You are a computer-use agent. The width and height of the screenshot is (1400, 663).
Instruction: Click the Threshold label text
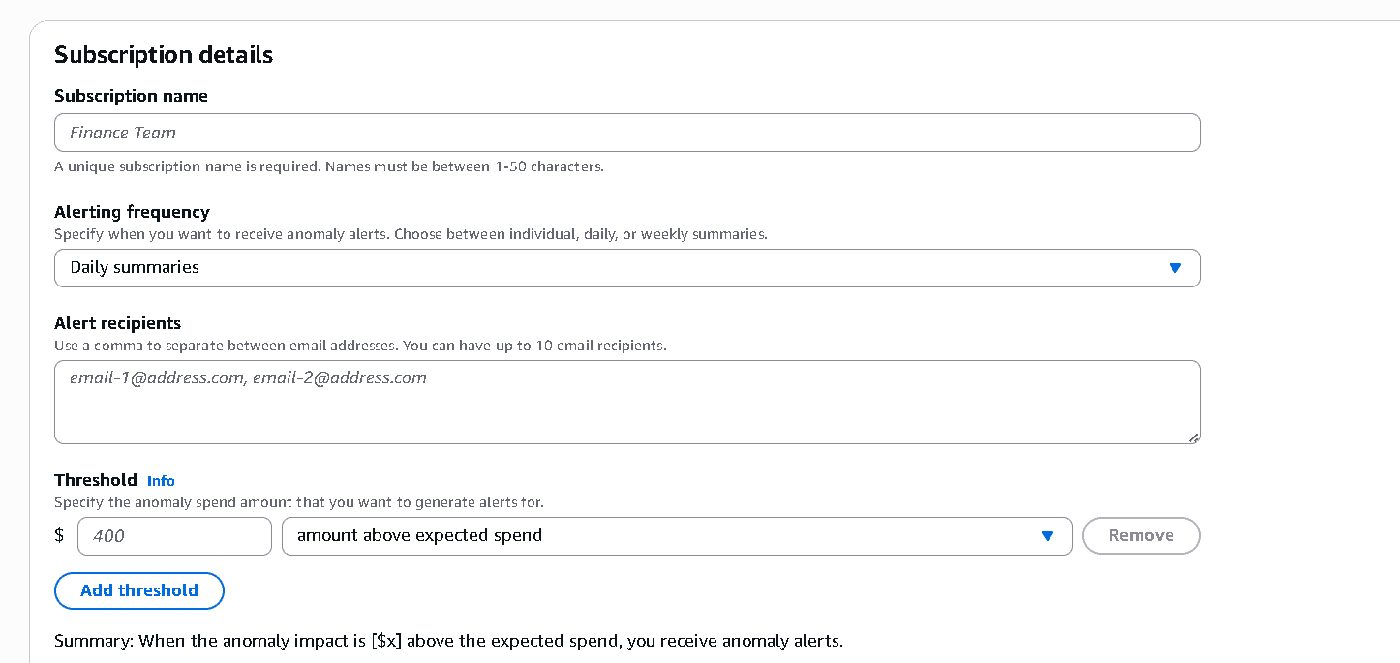[x=96, y=480]
